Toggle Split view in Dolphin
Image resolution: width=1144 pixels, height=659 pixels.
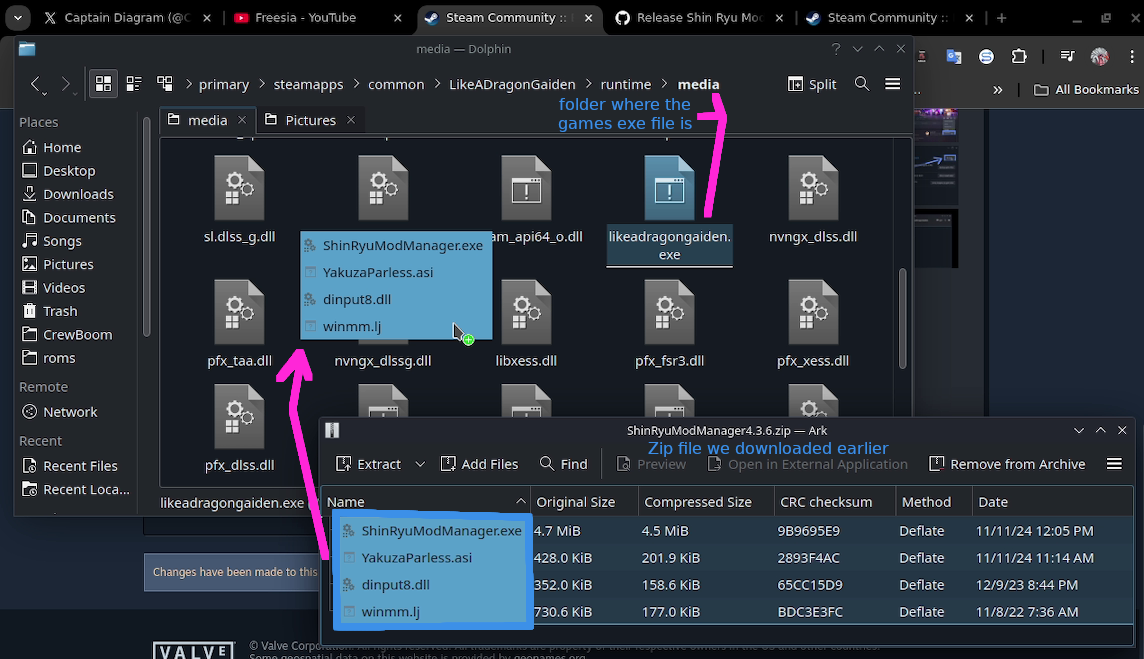812,84
